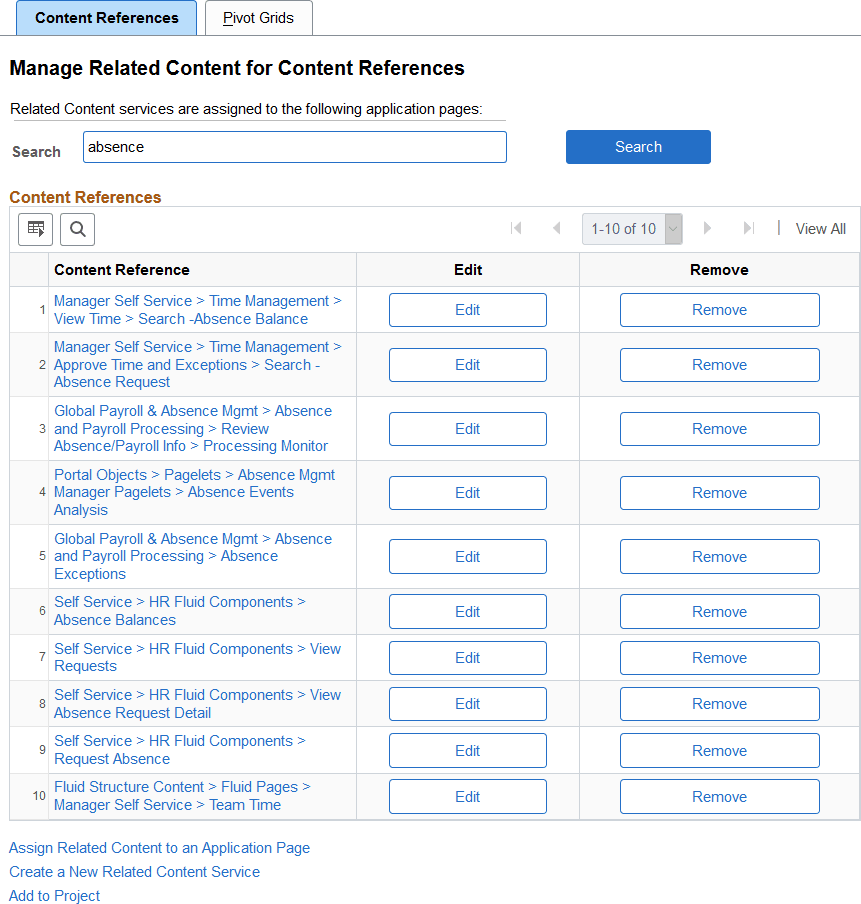Jump to the last page of results
Image resolution: width=861 pixels, height=904 pixels.
tap(748, 228)
